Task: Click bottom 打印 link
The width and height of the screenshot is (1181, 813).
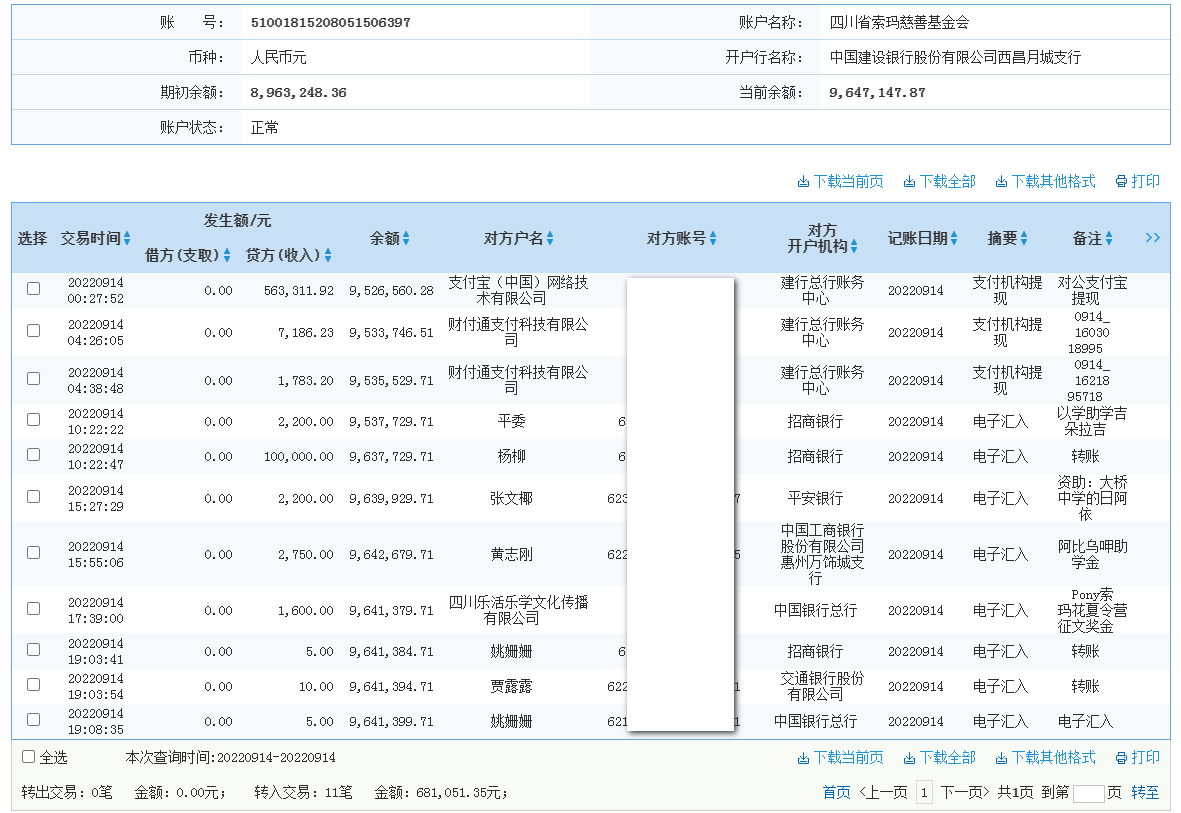Action: point(1145,758)
